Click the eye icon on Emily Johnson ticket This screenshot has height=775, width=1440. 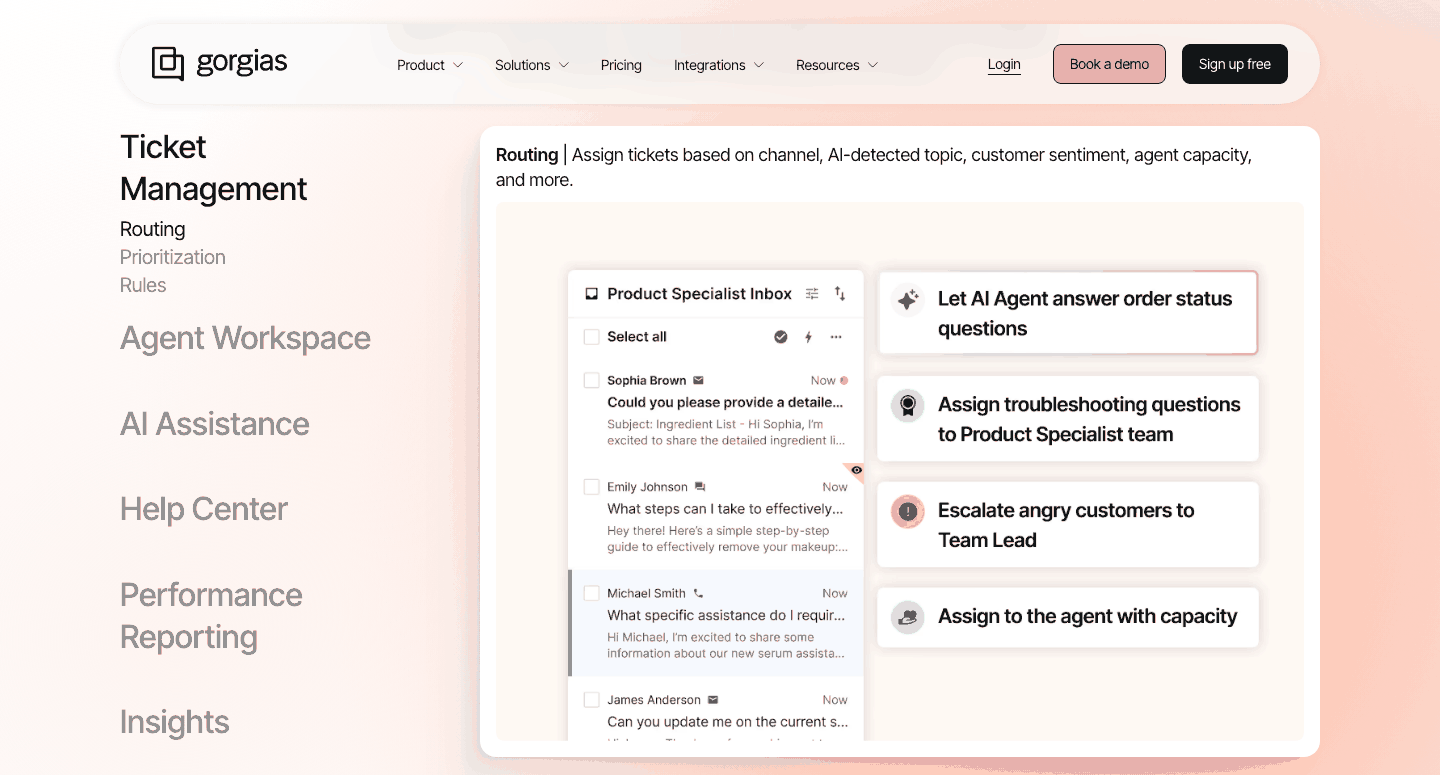point(856,469)
